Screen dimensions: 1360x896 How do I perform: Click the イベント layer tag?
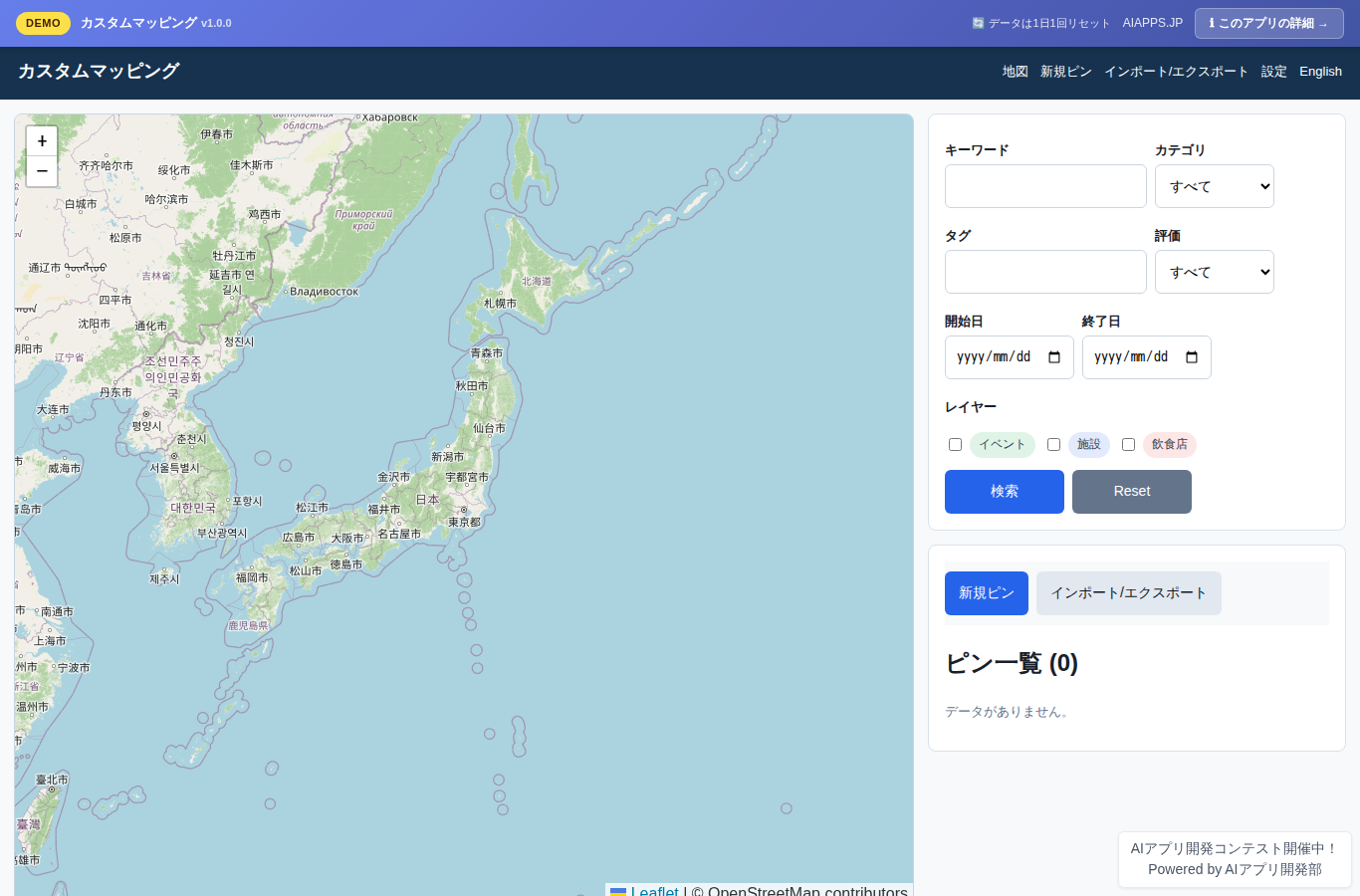(1003, 445)
